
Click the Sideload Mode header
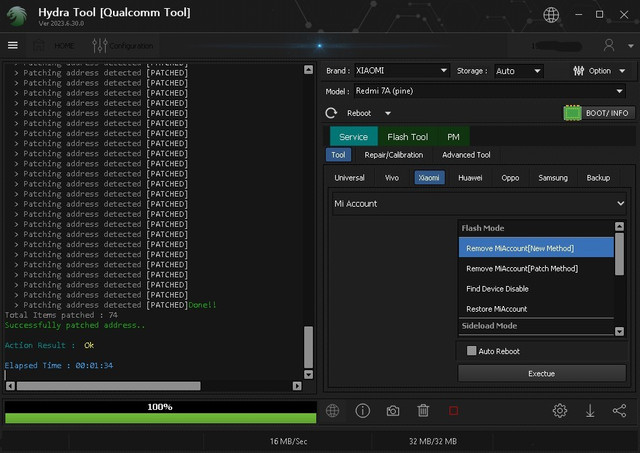[x=536, y=326]
